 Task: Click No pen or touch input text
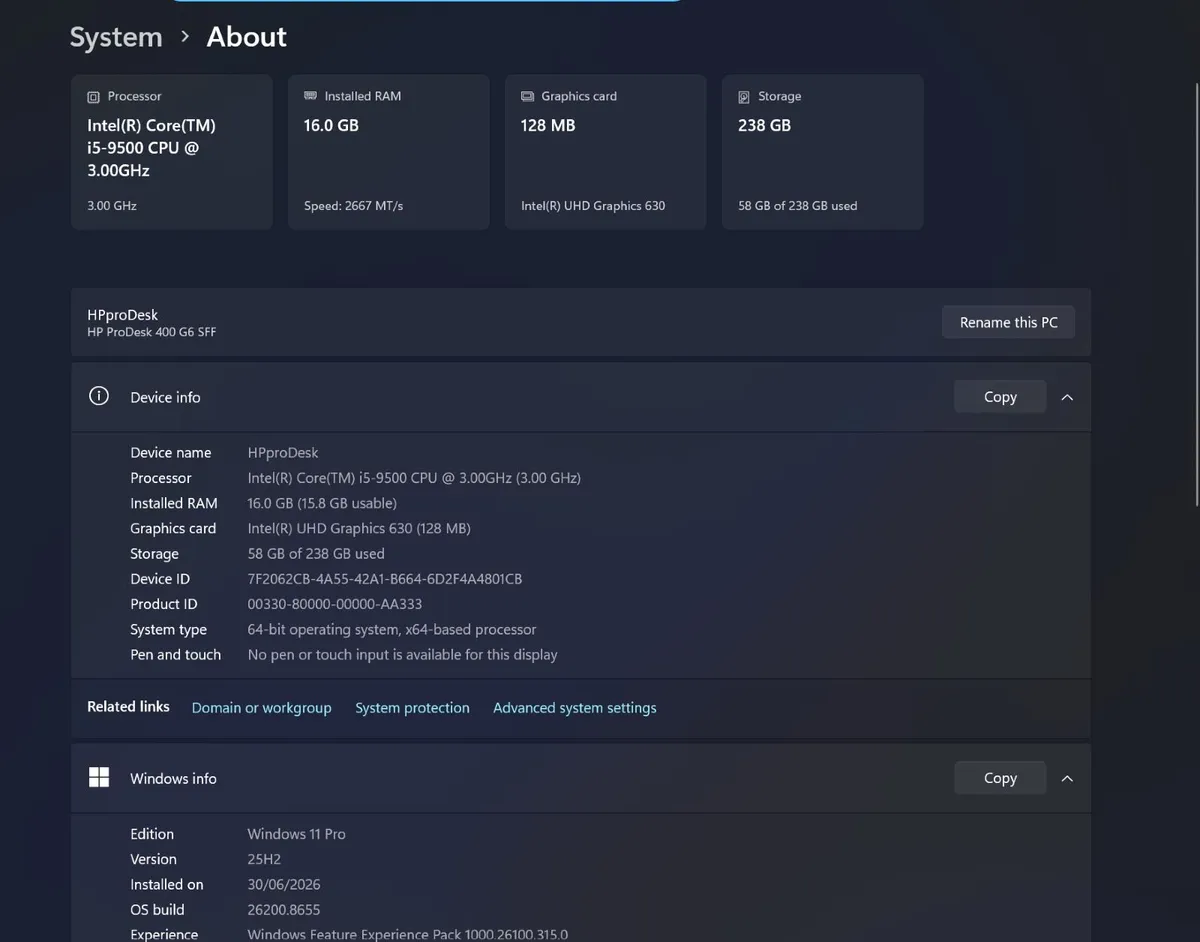pyautogui.click(x=403, y=655)
